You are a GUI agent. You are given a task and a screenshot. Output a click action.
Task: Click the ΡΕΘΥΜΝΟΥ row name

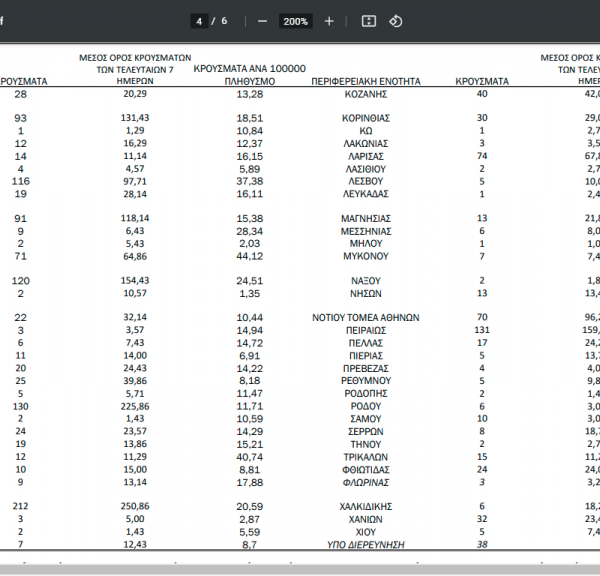click(x=366, y=381)
